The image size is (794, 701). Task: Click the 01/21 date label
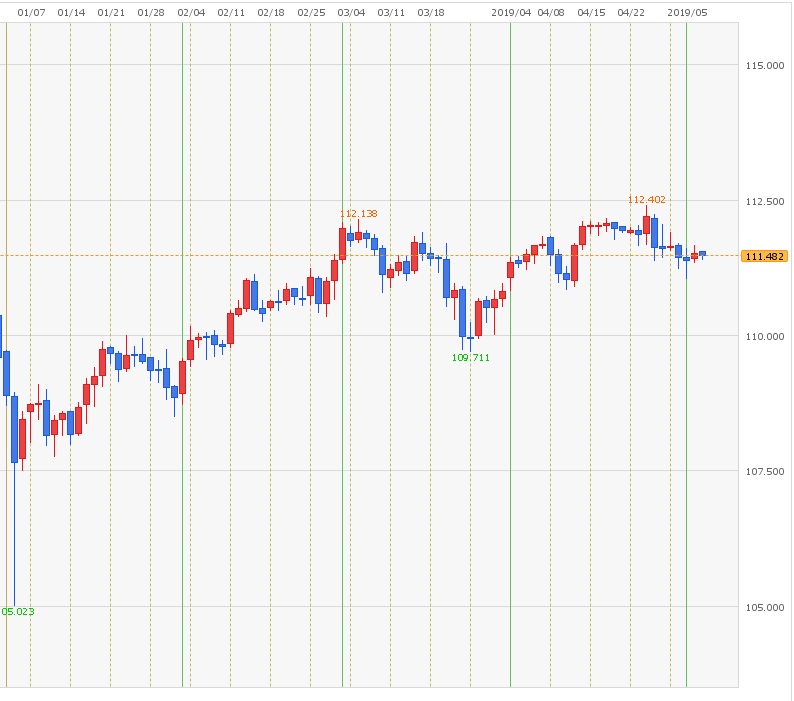111,13
